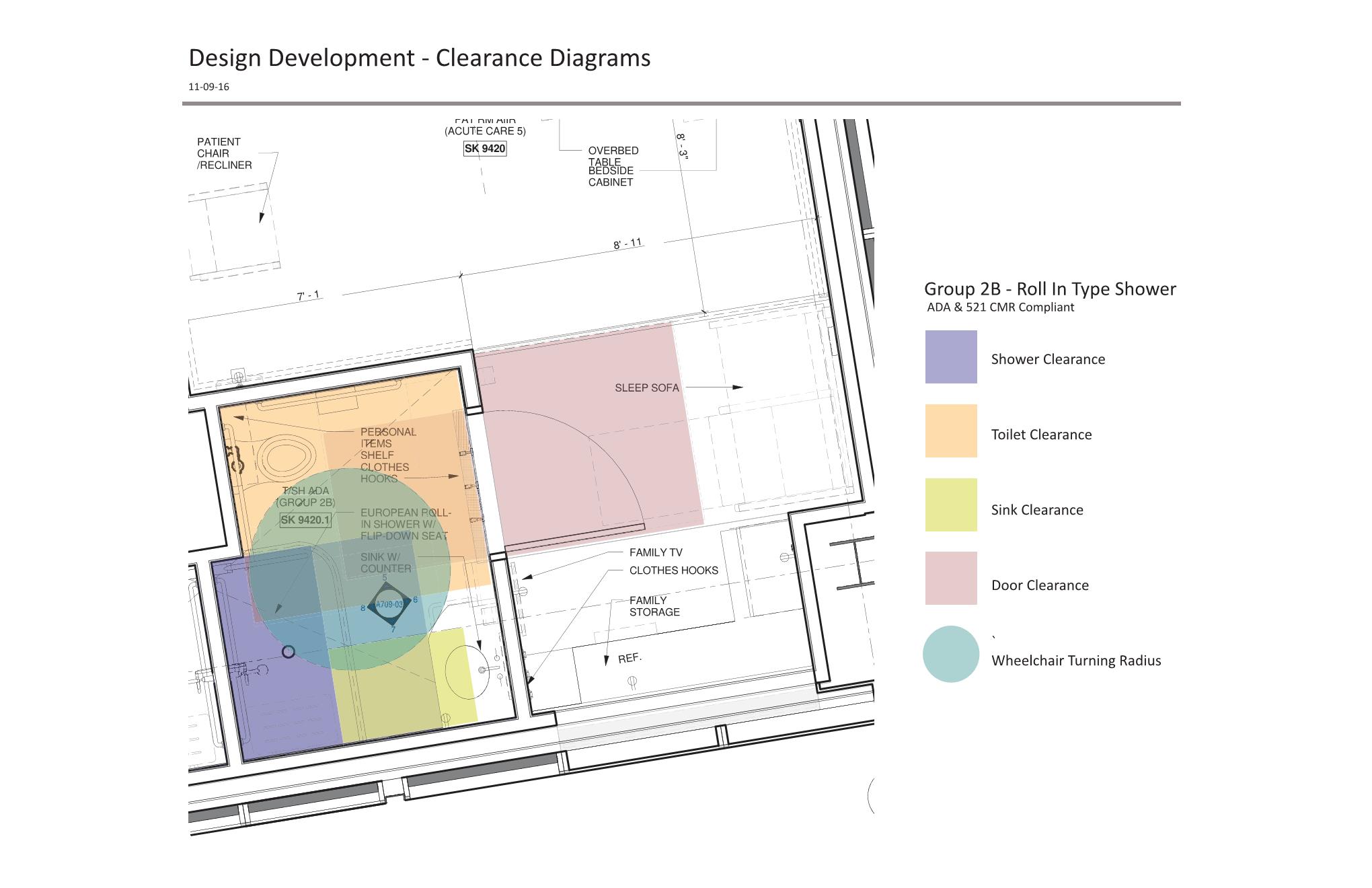Click the 7' - 1 dimension text
This screenshot has height=888, width=1372.
[x=308, y=295]
